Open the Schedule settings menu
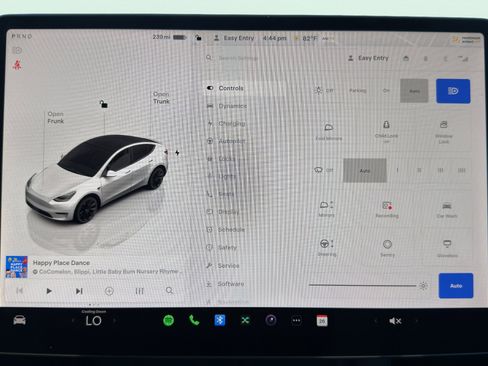Viewport: 488px width, 366px height. 226,230
